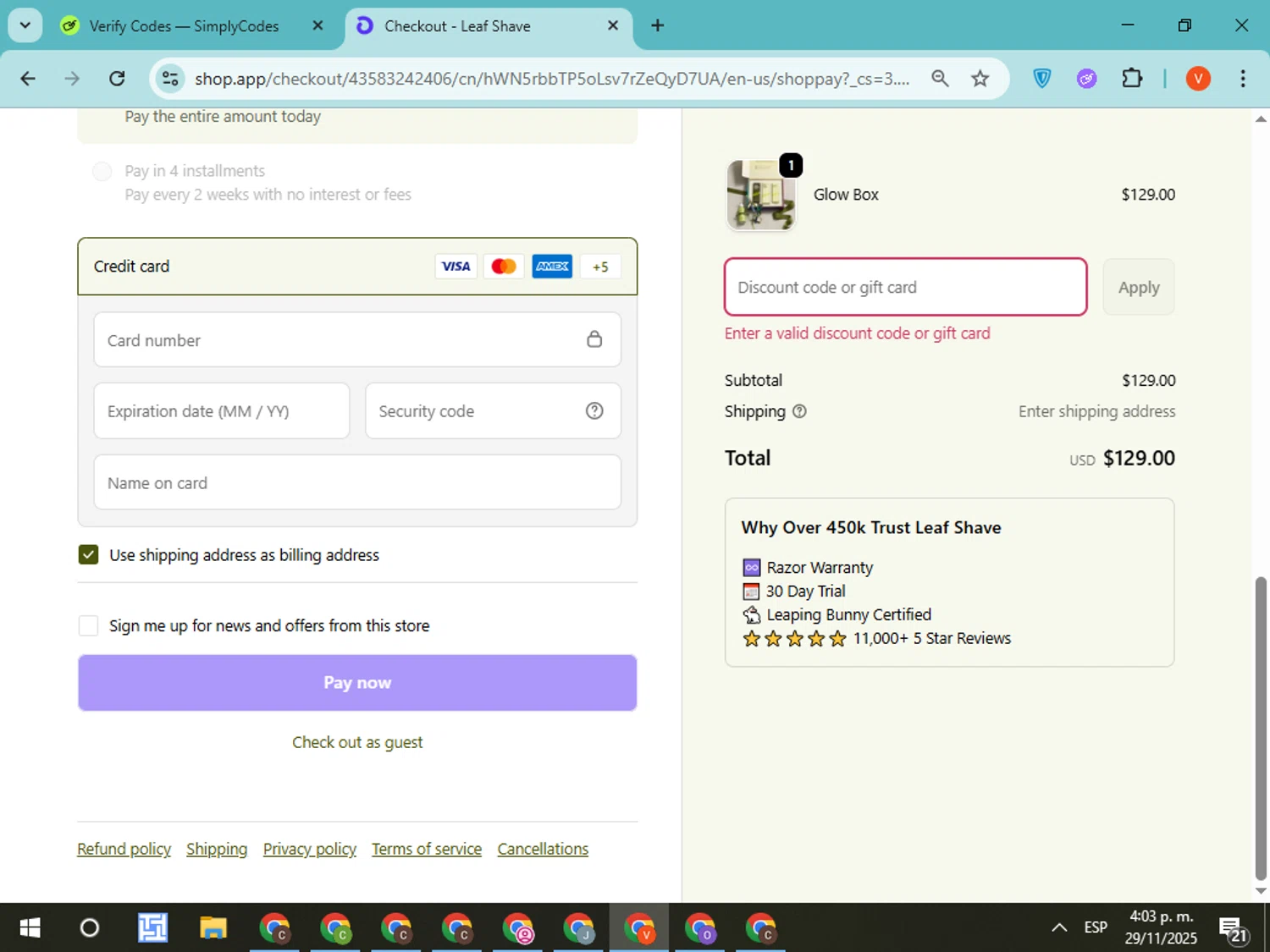Click the 30 Day Trial text
Viewport: 1270px width, 952px height.
click(x=806, y=591)
